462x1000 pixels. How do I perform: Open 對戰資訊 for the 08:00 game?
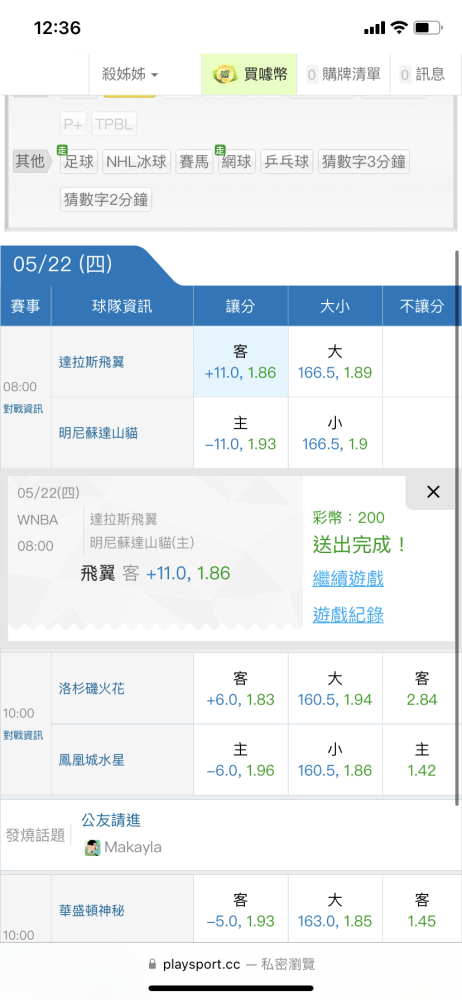pyautogui.click(x=24, y=408)
